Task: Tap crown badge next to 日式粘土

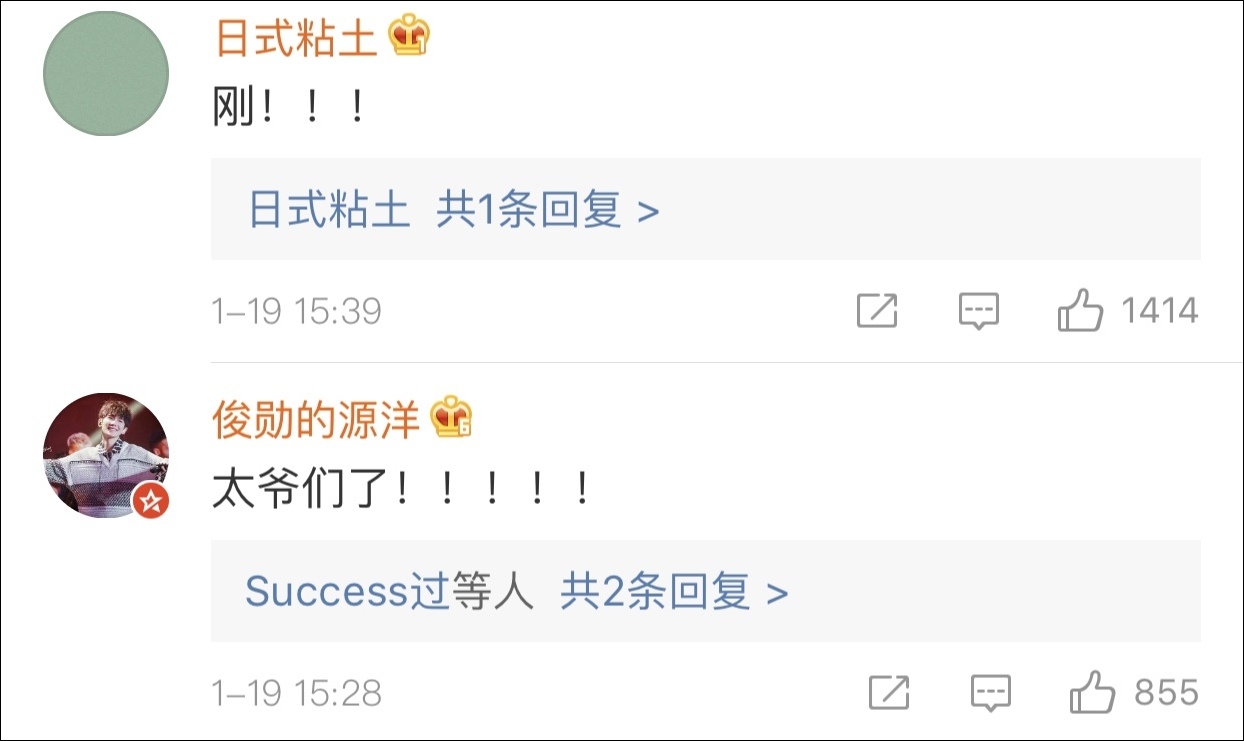Action: pyautogui.click(x=409, y=38)
